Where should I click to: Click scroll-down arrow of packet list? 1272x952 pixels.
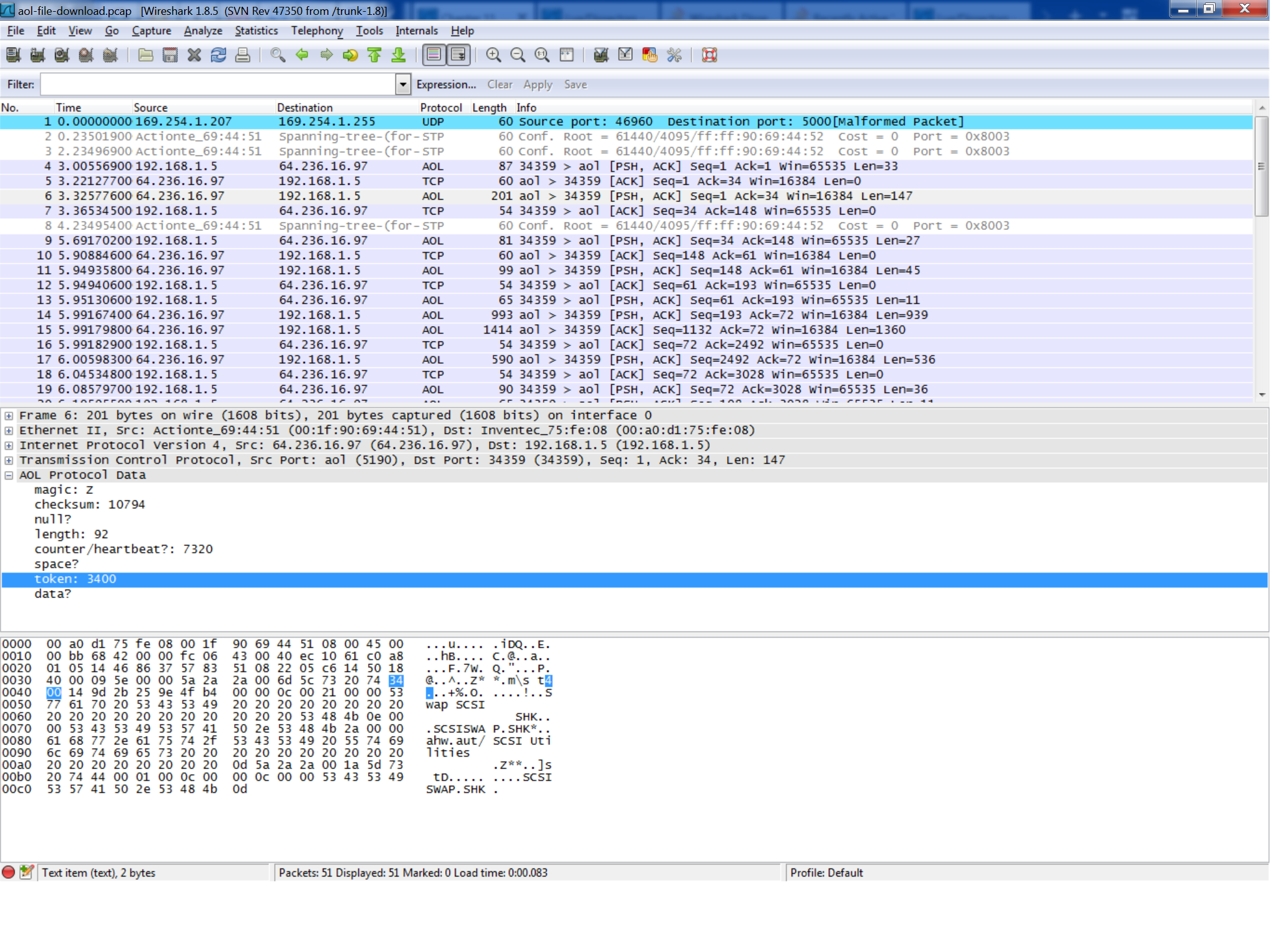(x=1261, y=394)
